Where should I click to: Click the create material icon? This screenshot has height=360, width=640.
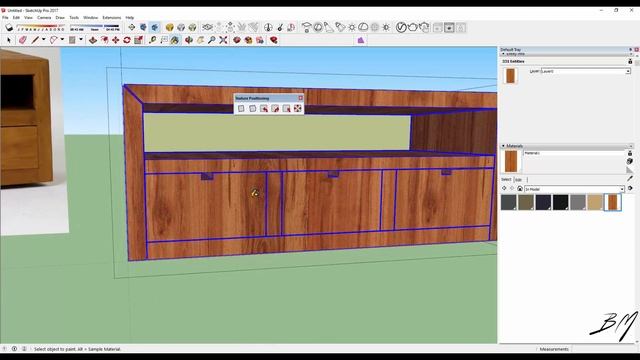coord(630,162)
